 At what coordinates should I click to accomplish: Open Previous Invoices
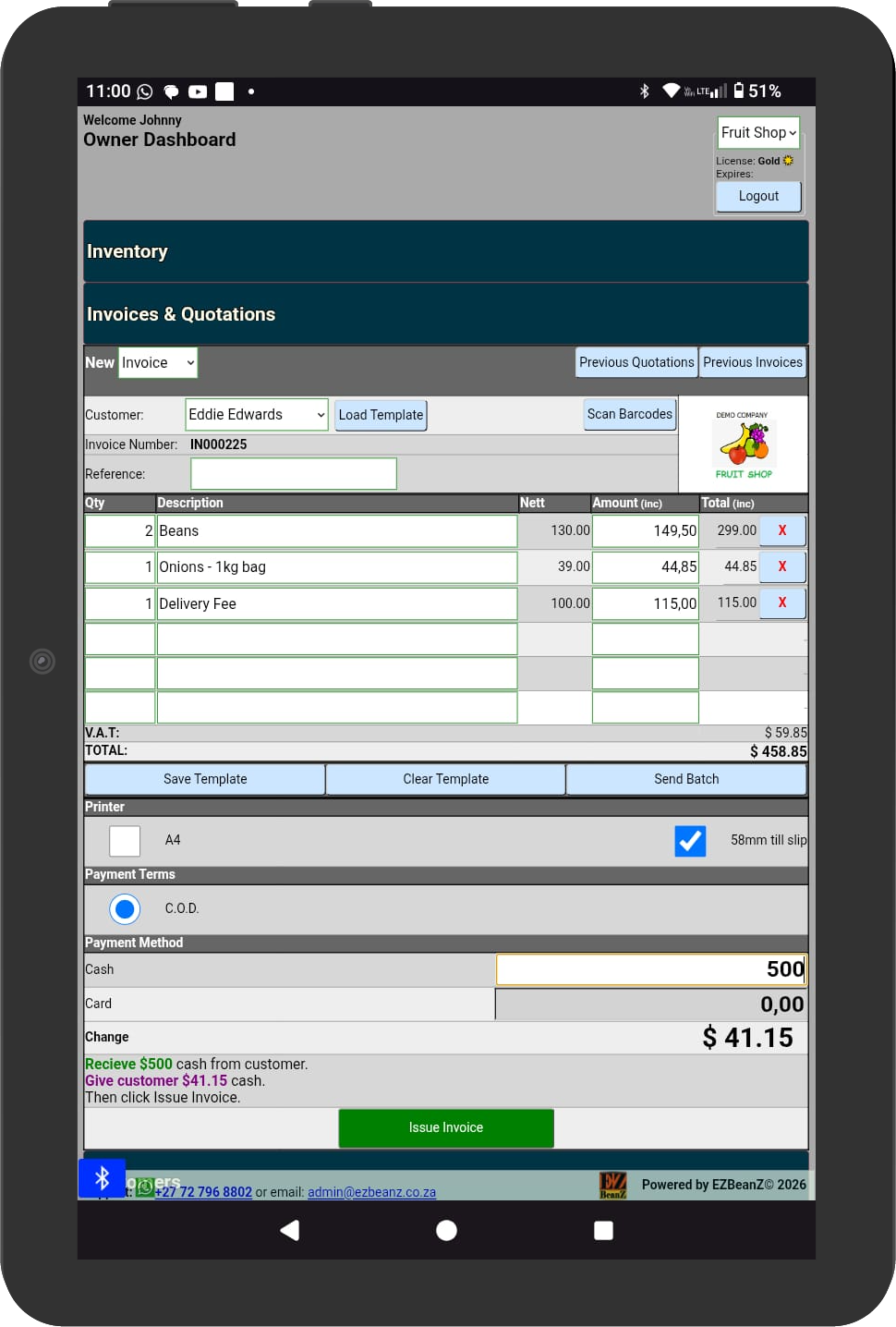[x=753, y=362]
